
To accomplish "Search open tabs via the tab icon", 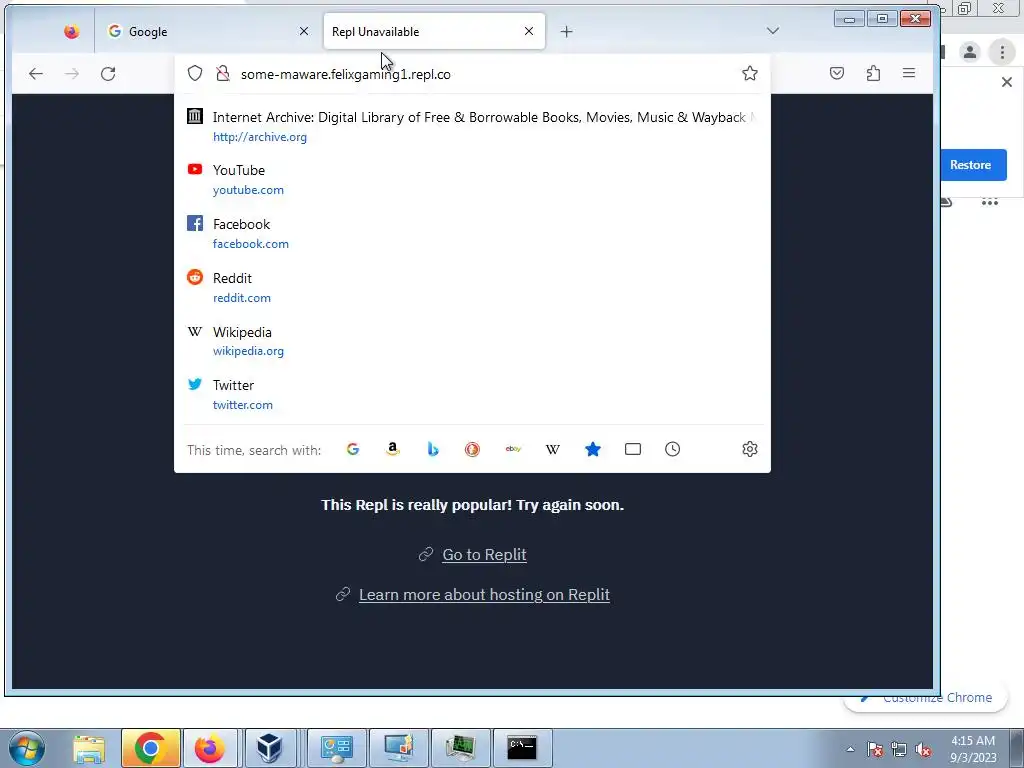I will click(x=633, y=449).
